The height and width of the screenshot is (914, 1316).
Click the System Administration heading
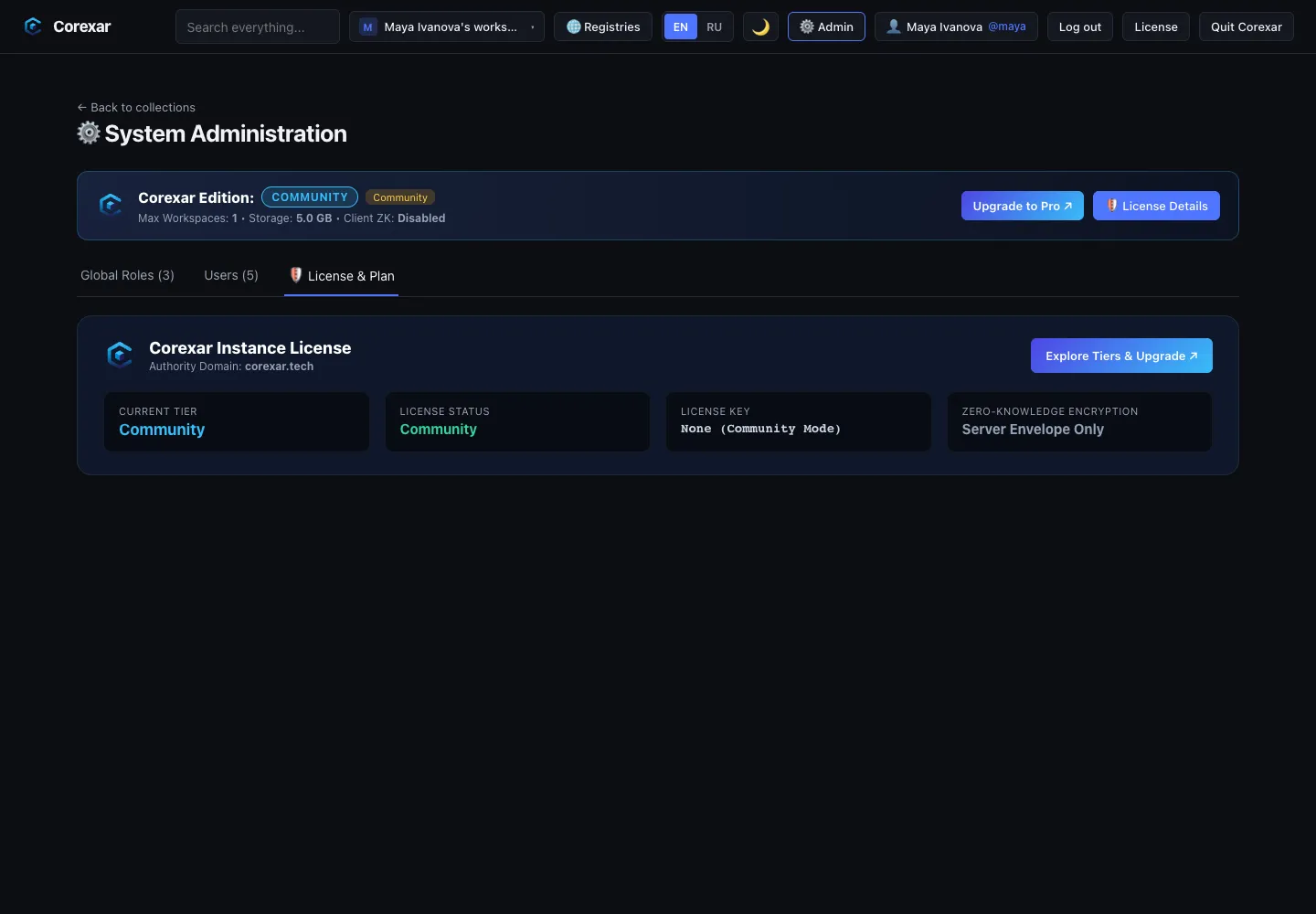[x=226, y=133]
